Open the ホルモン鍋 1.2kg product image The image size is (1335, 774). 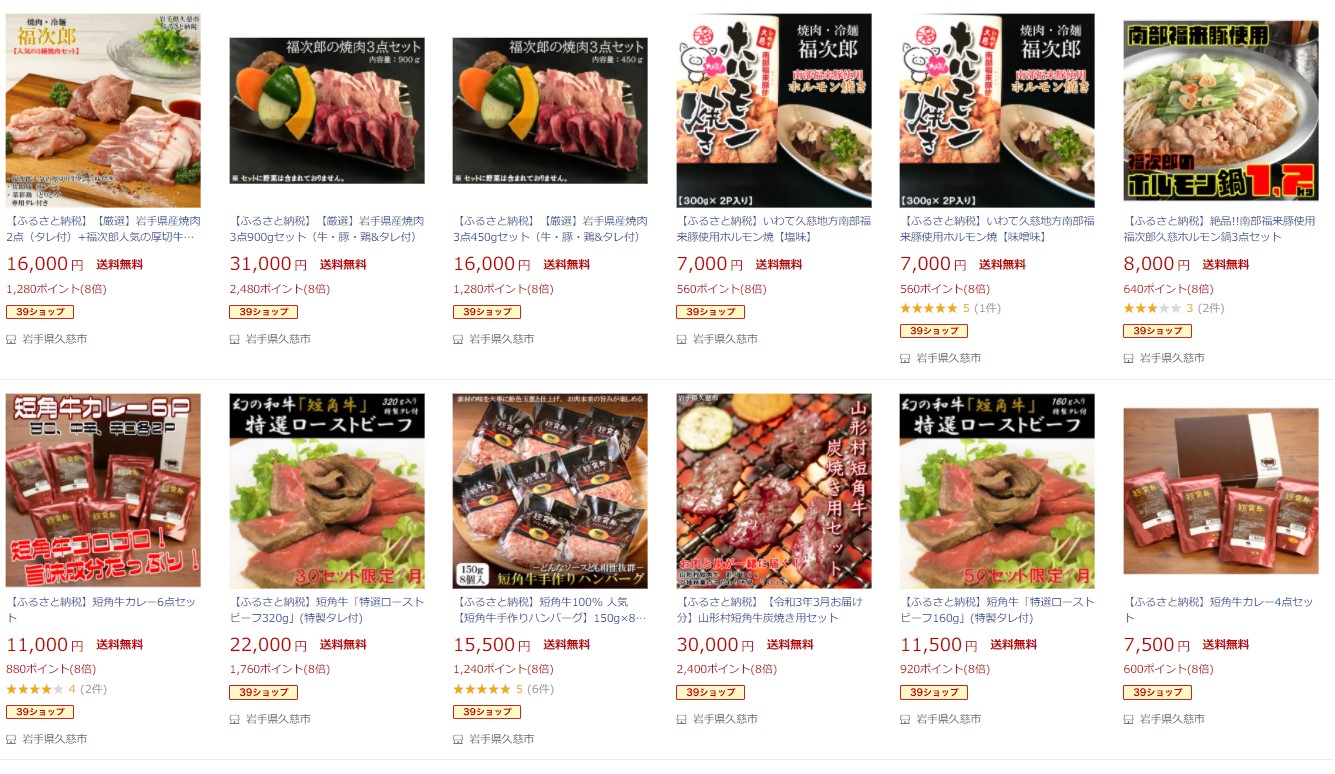(1221, 110)
